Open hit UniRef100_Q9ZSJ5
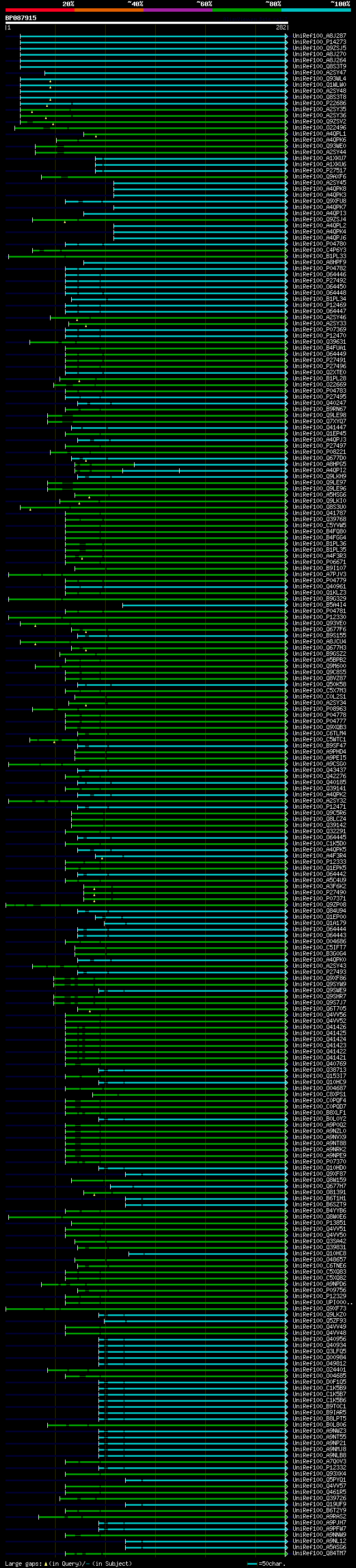This screenshot has width=356, height=1568. 319,48
